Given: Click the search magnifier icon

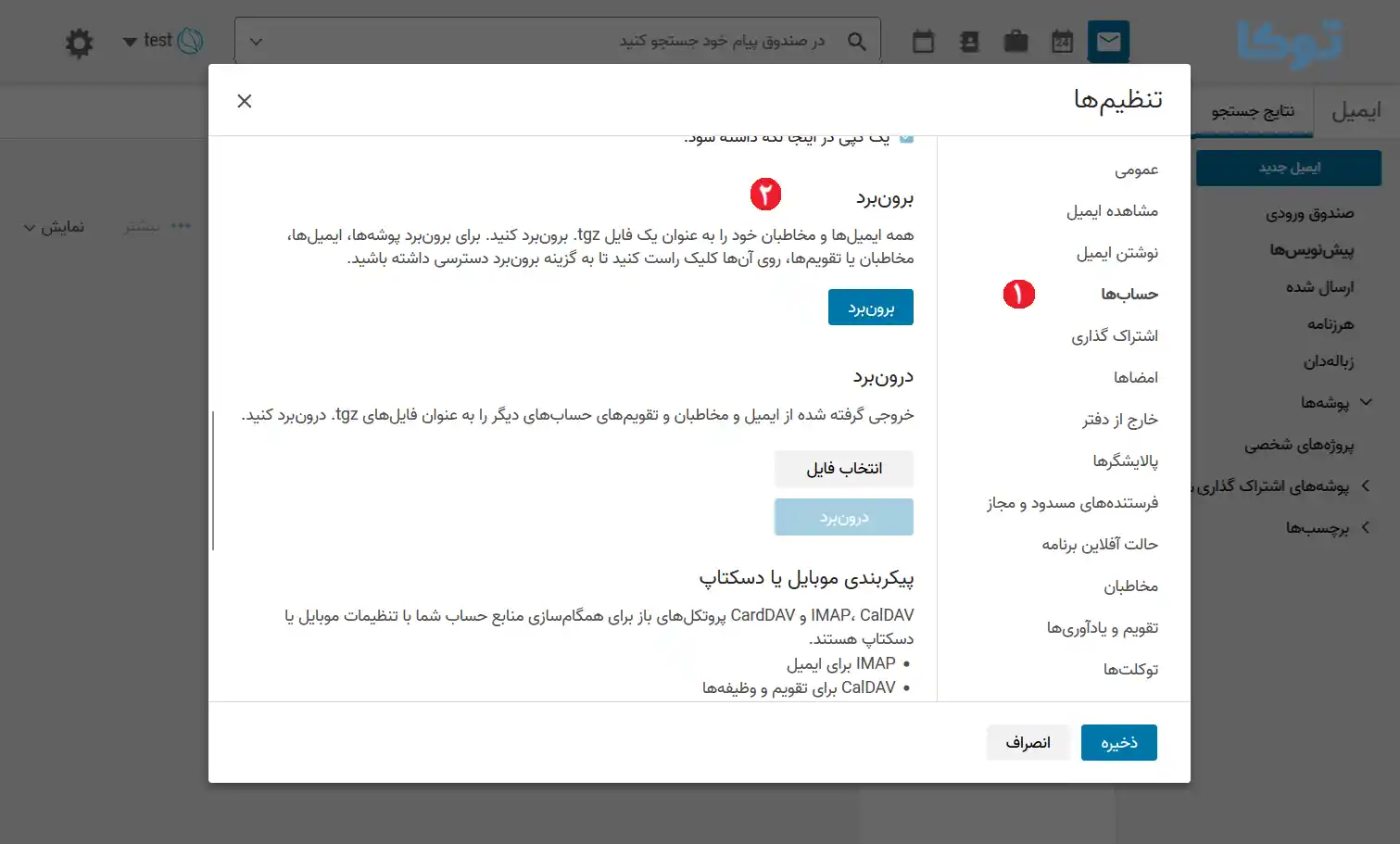Looking at the screenshot, I should 857,42.
